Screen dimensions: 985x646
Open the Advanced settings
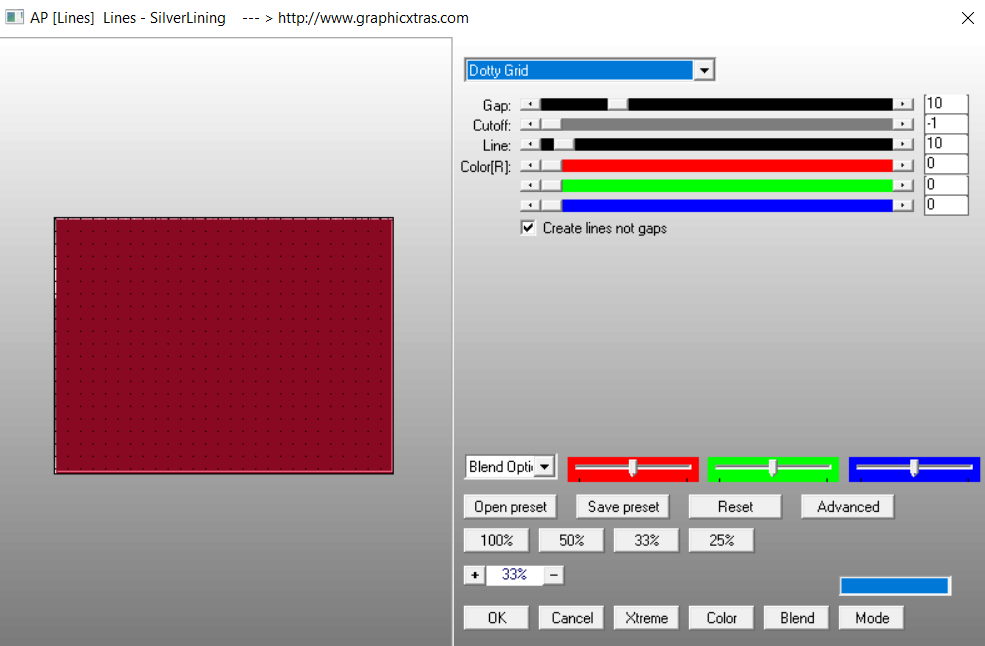click(x=847, y=506)
